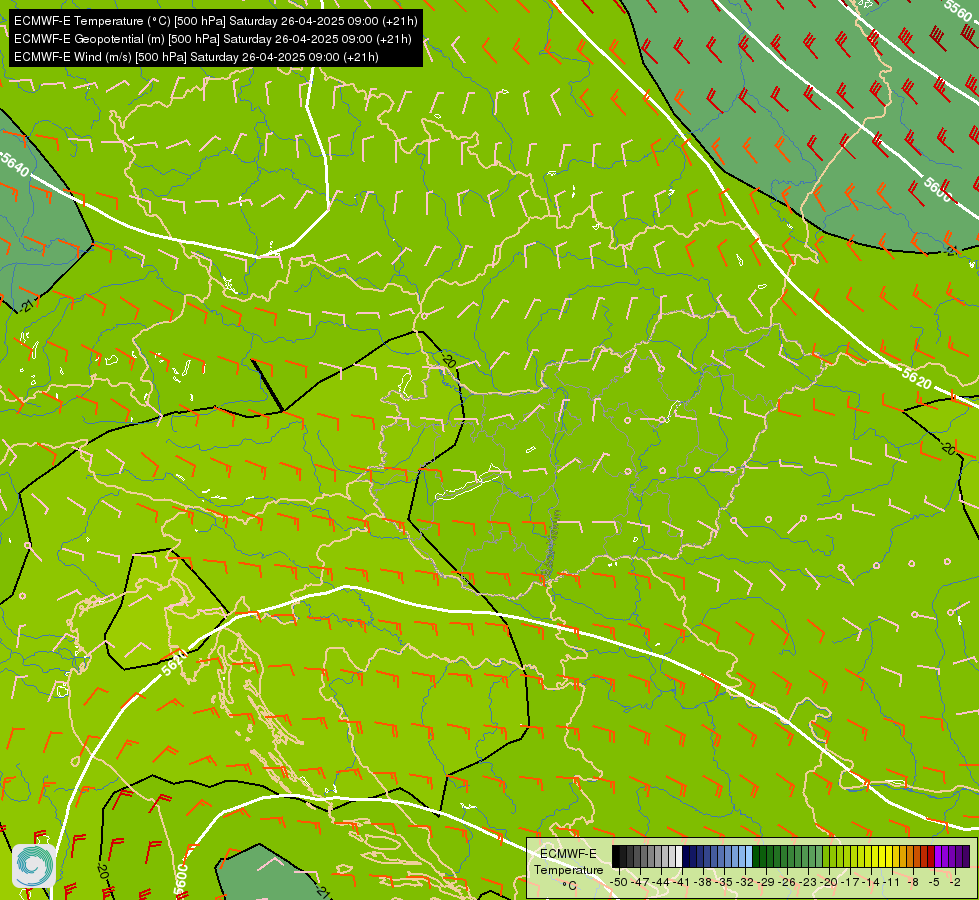The height and width of the screenshot is (900, 979).
Task: Click the -35 legend tick label
Action: pyautogui.click(x=724, y=882)
